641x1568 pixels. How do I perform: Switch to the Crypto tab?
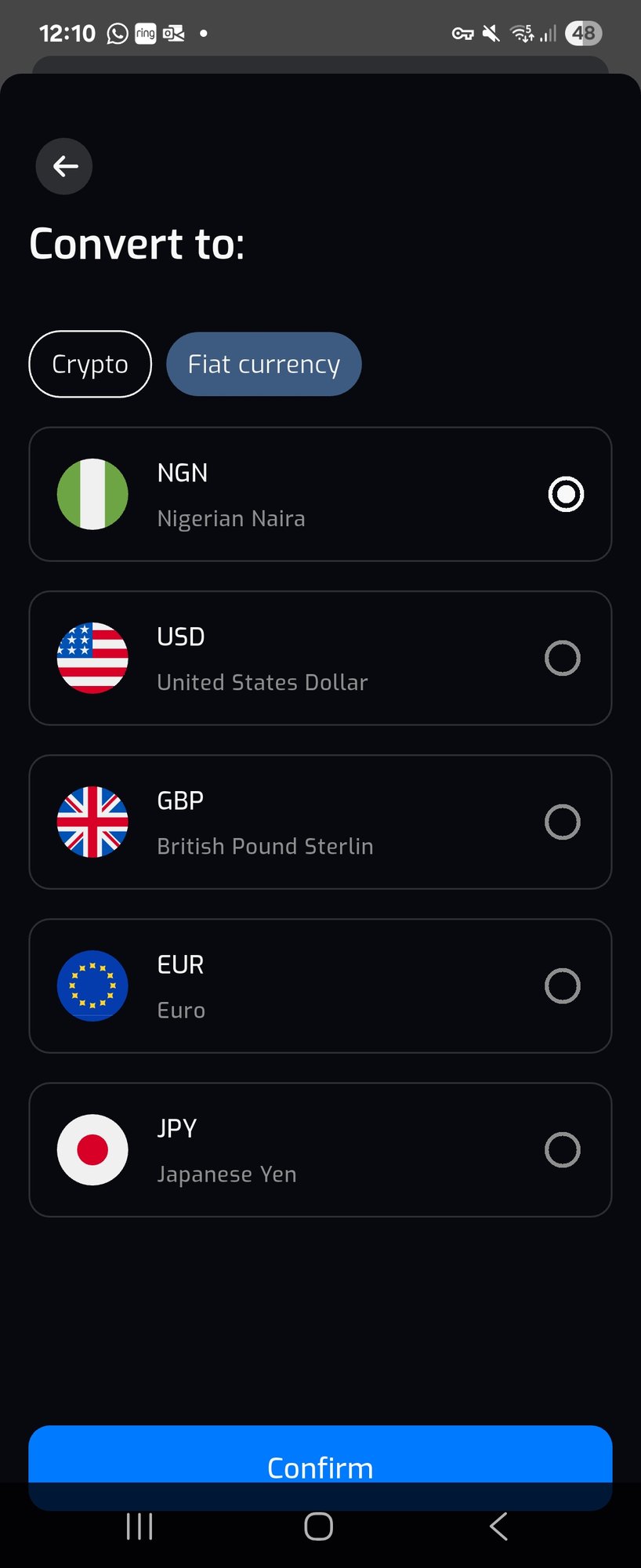pyautogui.click(x=90, y=364)
